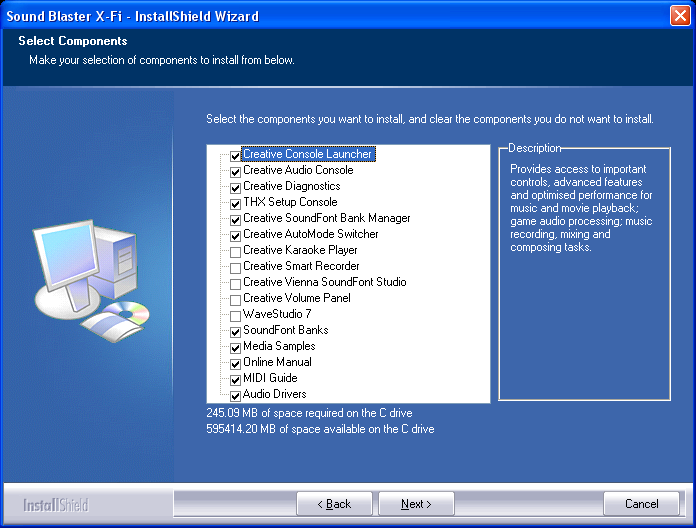Image resolution: width=696 pixels, height=528 pixels.
Task: Select the Creative Smart Recorder label
Action: [301, 266]
